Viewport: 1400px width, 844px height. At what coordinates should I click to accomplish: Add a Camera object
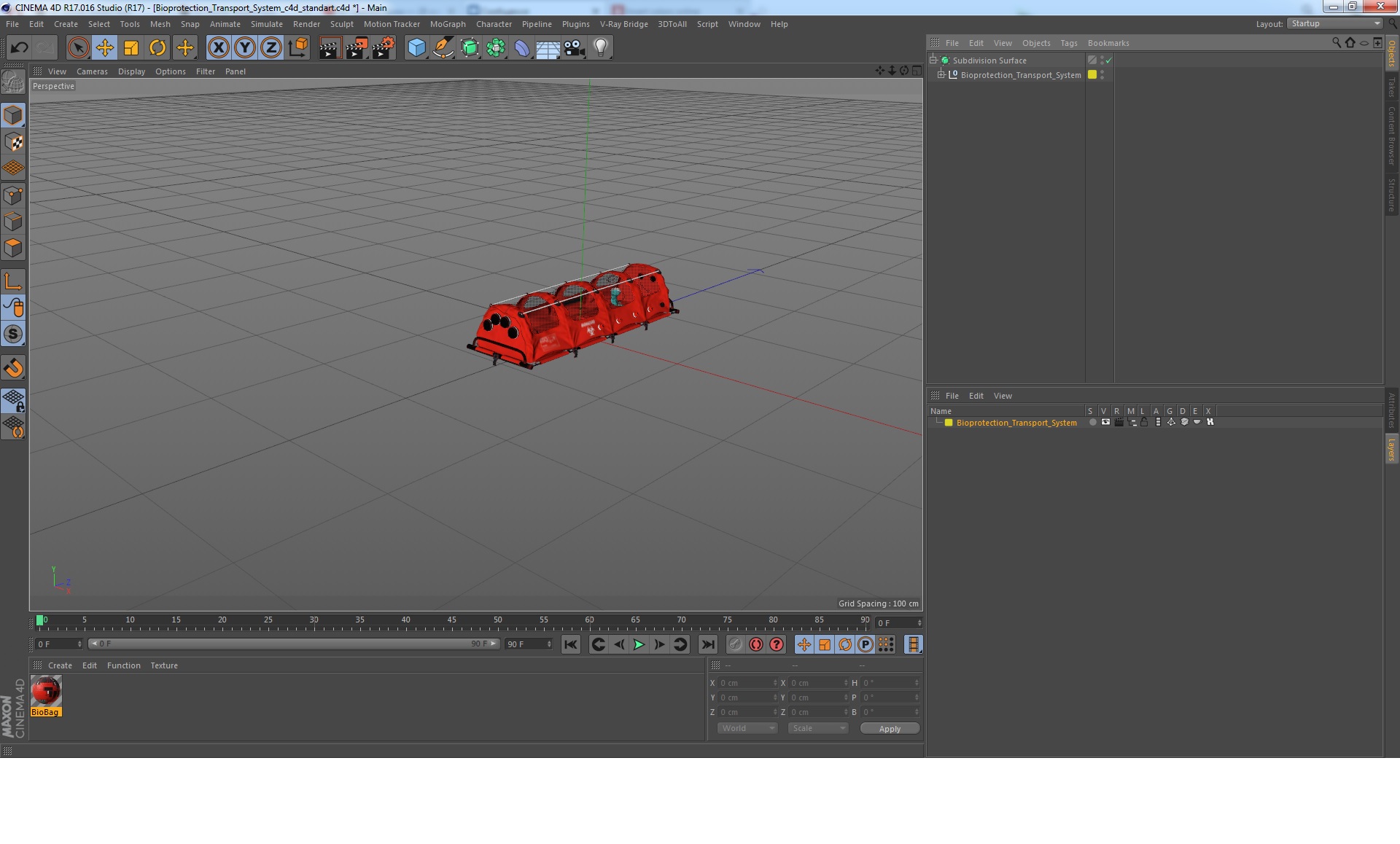pos(575,48)
